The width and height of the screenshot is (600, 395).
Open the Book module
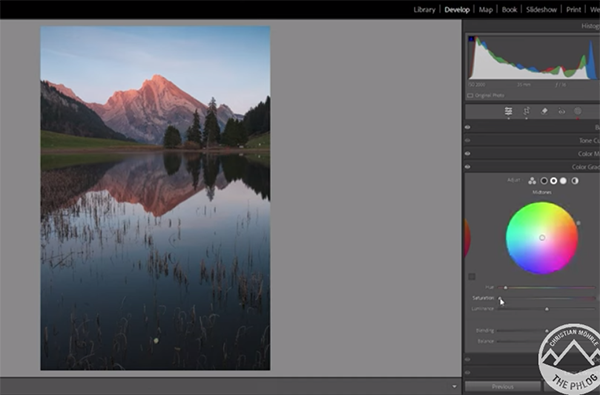click(509, 10)
